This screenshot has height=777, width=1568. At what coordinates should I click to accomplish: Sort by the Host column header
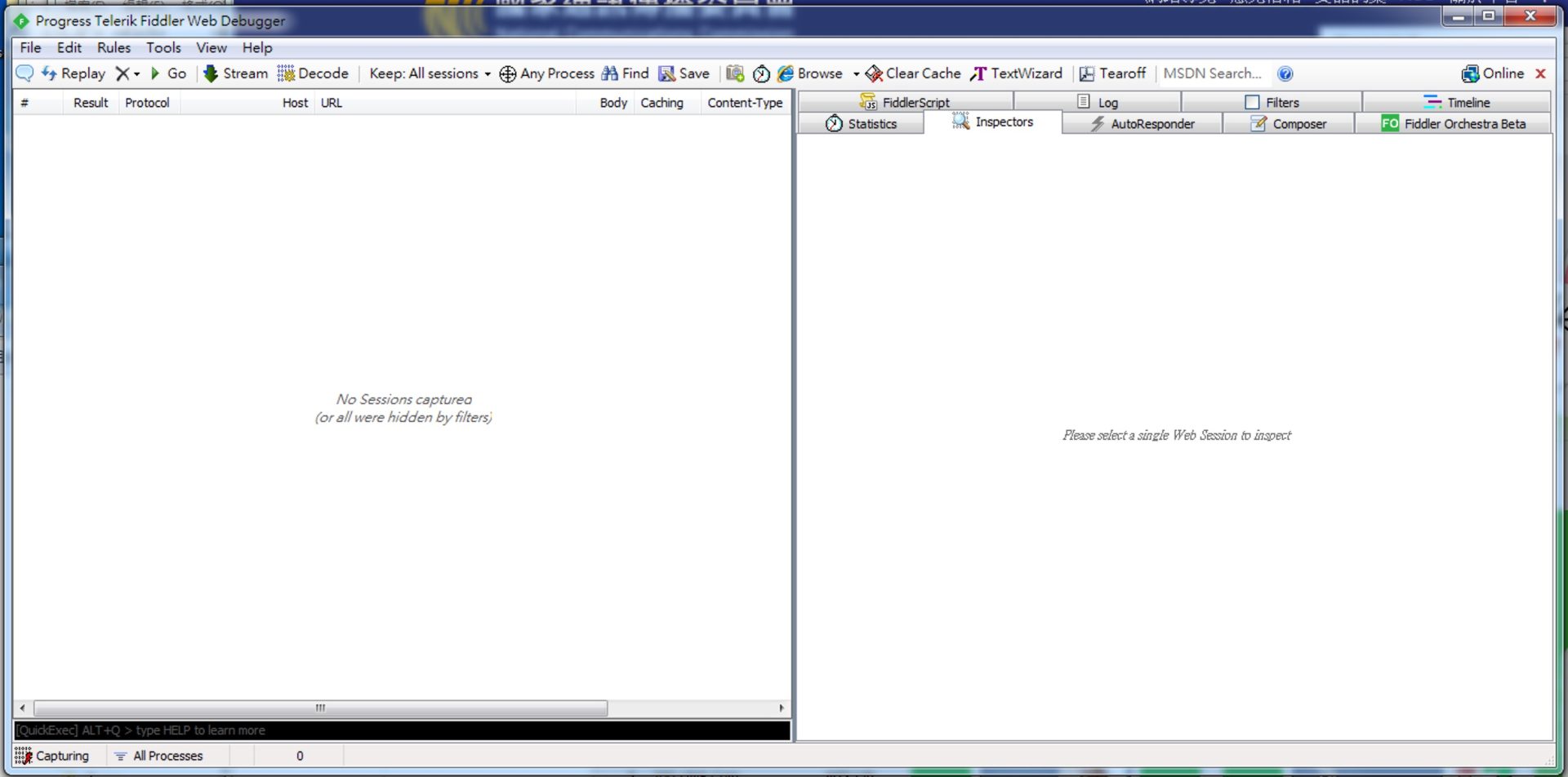(x=247, y=103)
